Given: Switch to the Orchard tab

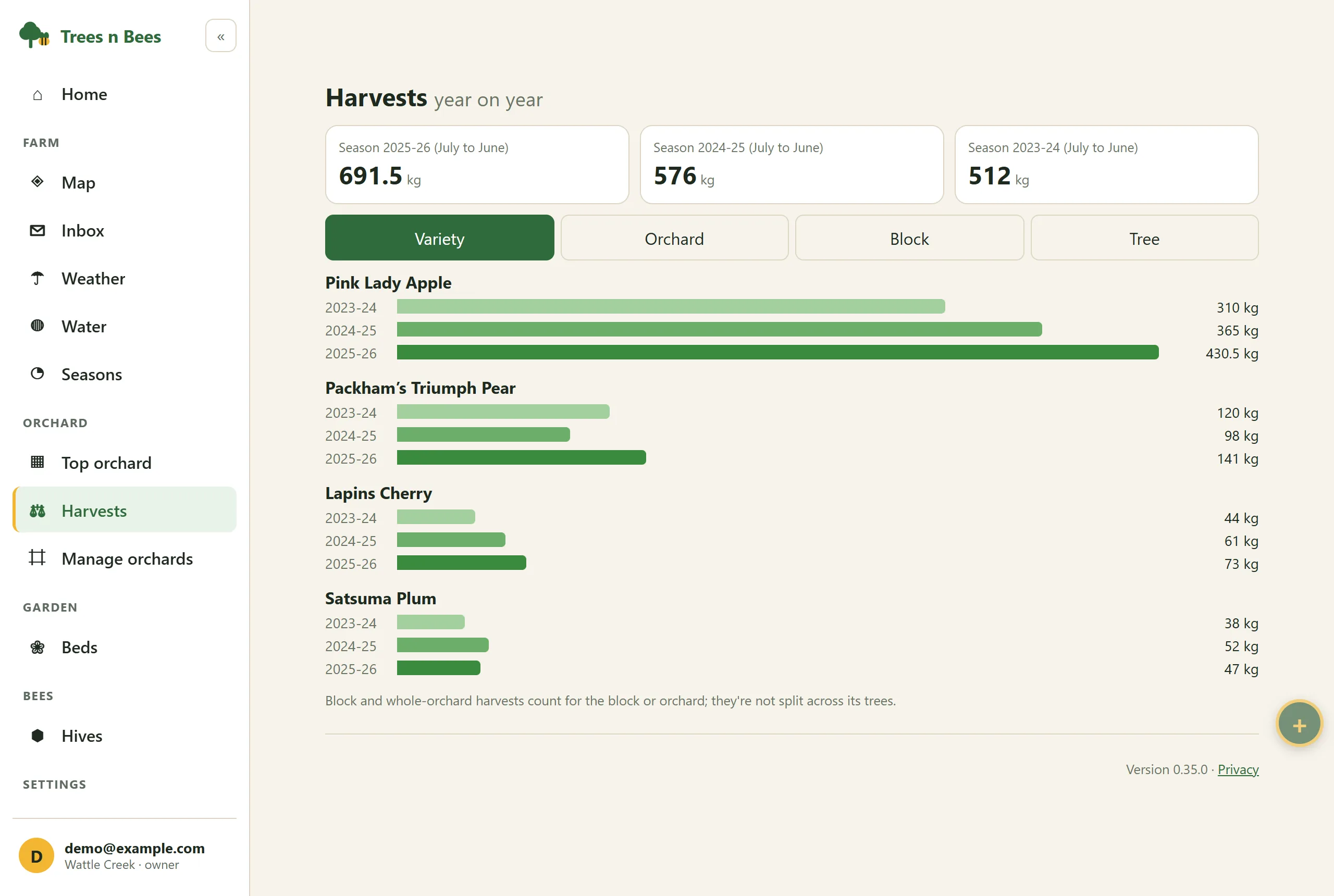Looking at the screenshot, I should tap(674, 238).
